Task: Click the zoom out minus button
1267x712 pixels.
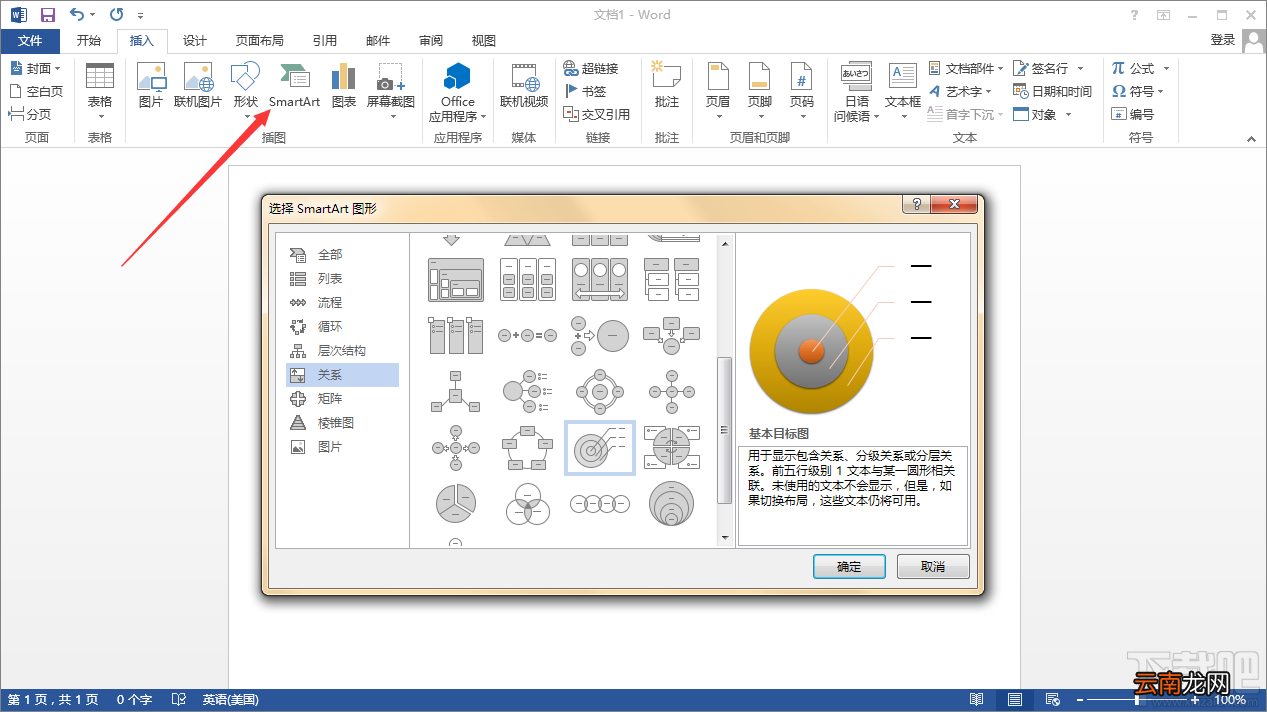Action: tap(1079, 700)
